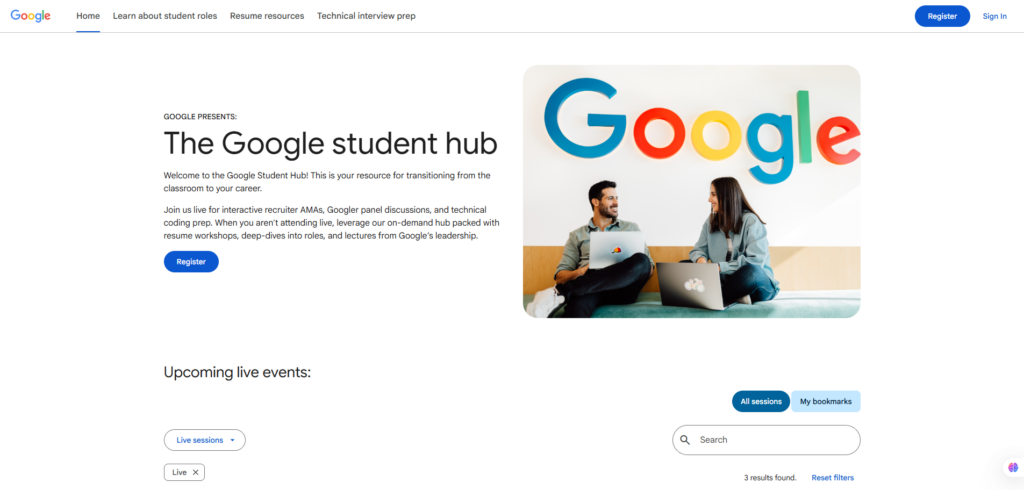Open Learn about student roles
Viewport: 1024px width, 490px height.
pyautogui.click(x=165, y=16)
